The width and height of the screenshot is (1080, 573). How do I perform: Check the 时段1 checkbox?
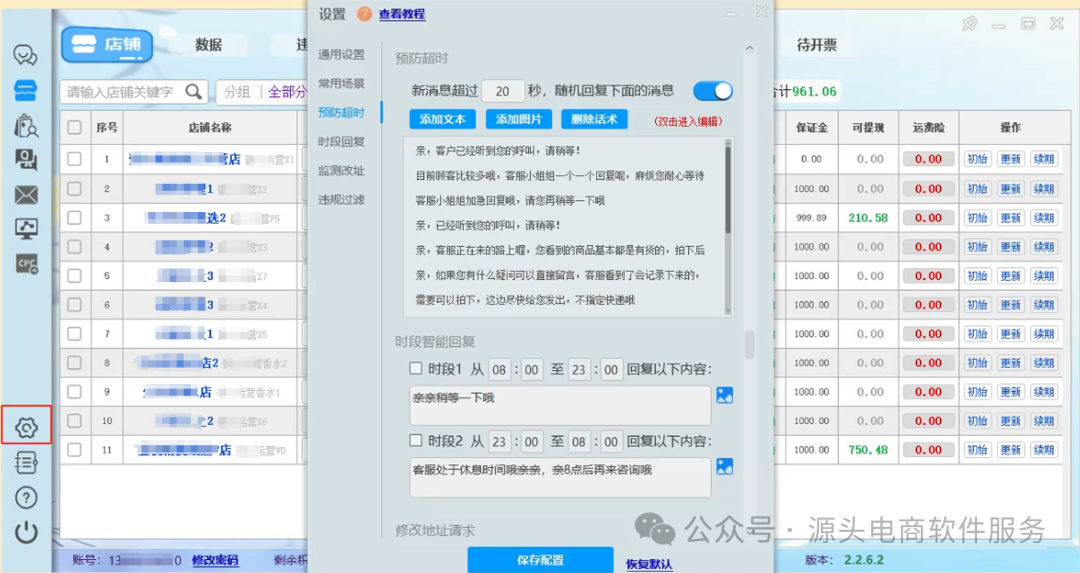click(x=415, y=368)
